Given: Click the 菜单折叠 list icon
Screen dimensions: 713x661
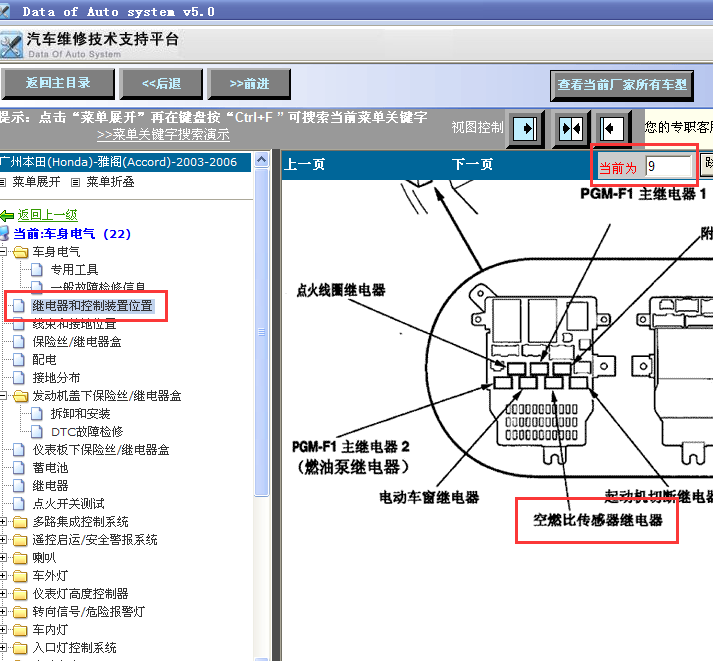Looking at the screenshot, I should coord(75,182).
